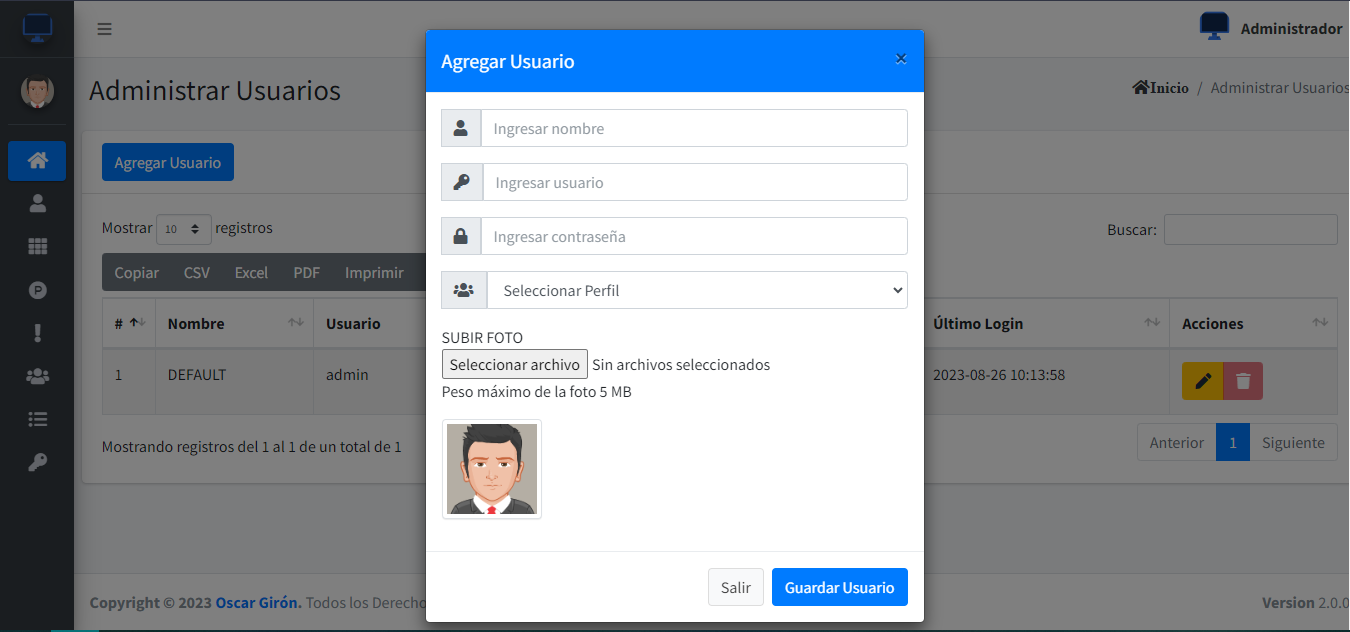
Task: Click the Excel export option
Action: point(251,273)
